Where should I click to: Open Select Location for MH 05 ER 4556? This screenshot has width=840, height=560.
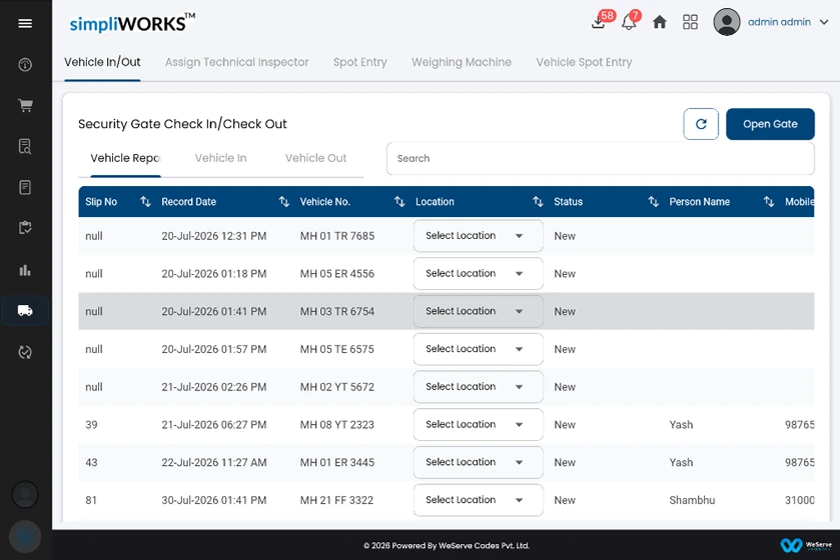(478, 273)
